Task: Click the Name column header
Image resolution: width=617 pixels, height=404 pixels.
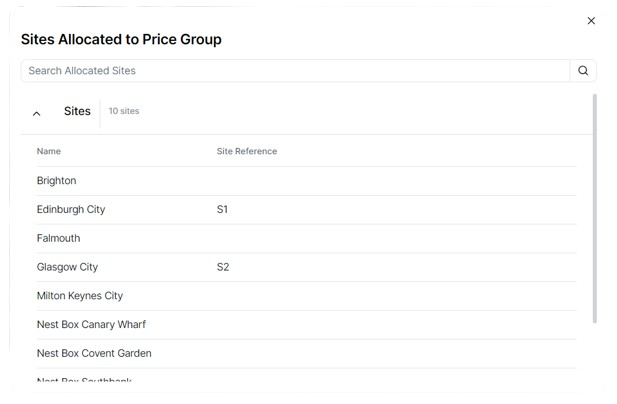Action: 49,152
